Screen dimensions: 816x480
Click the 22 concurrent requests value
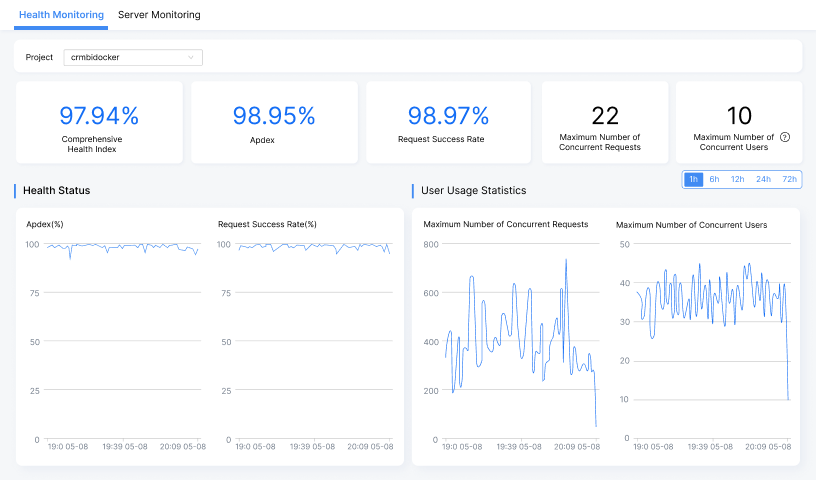(x=605, y=115)
